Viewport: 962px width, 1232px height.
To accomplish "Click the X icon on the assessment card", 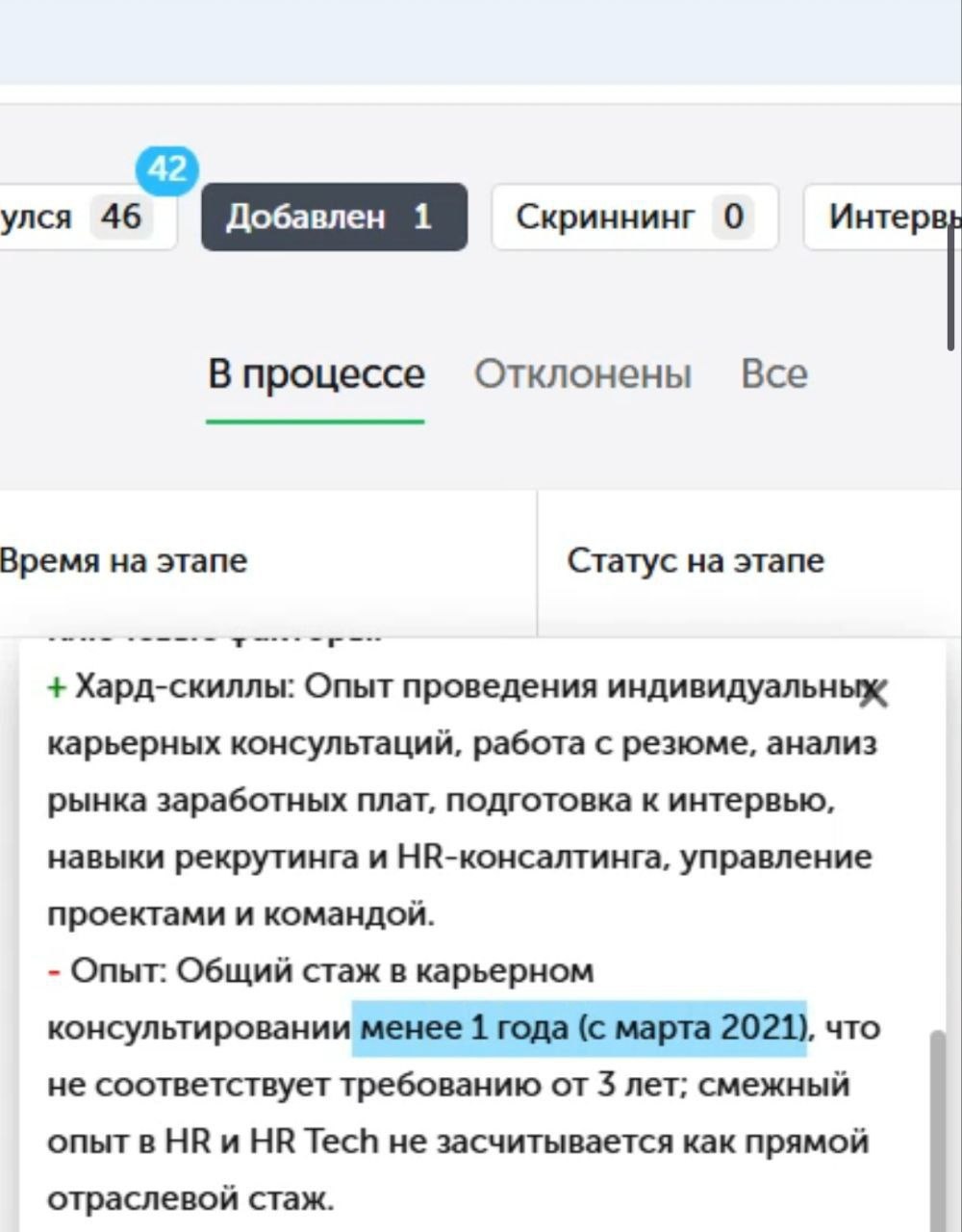I will (873, 692).
